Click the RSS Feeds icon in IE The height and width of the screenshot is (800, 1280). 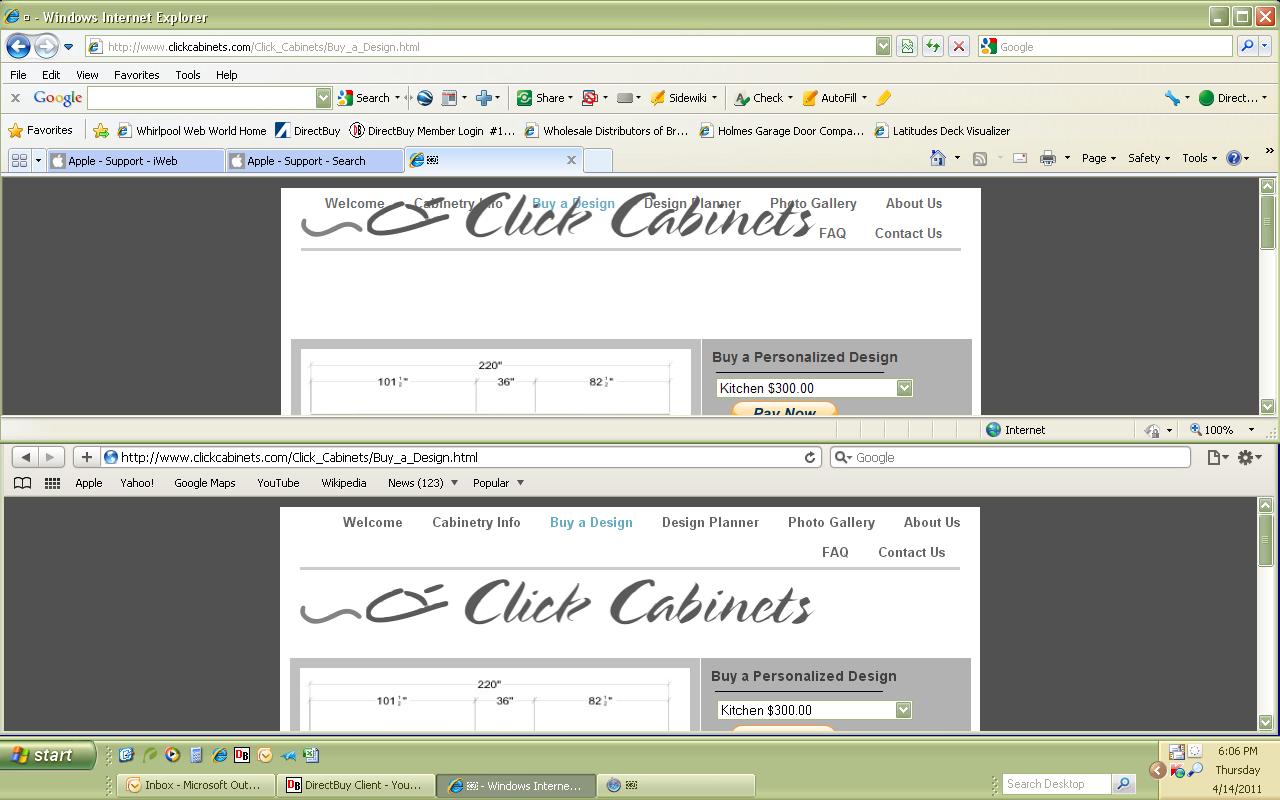(x=980, y=158)
